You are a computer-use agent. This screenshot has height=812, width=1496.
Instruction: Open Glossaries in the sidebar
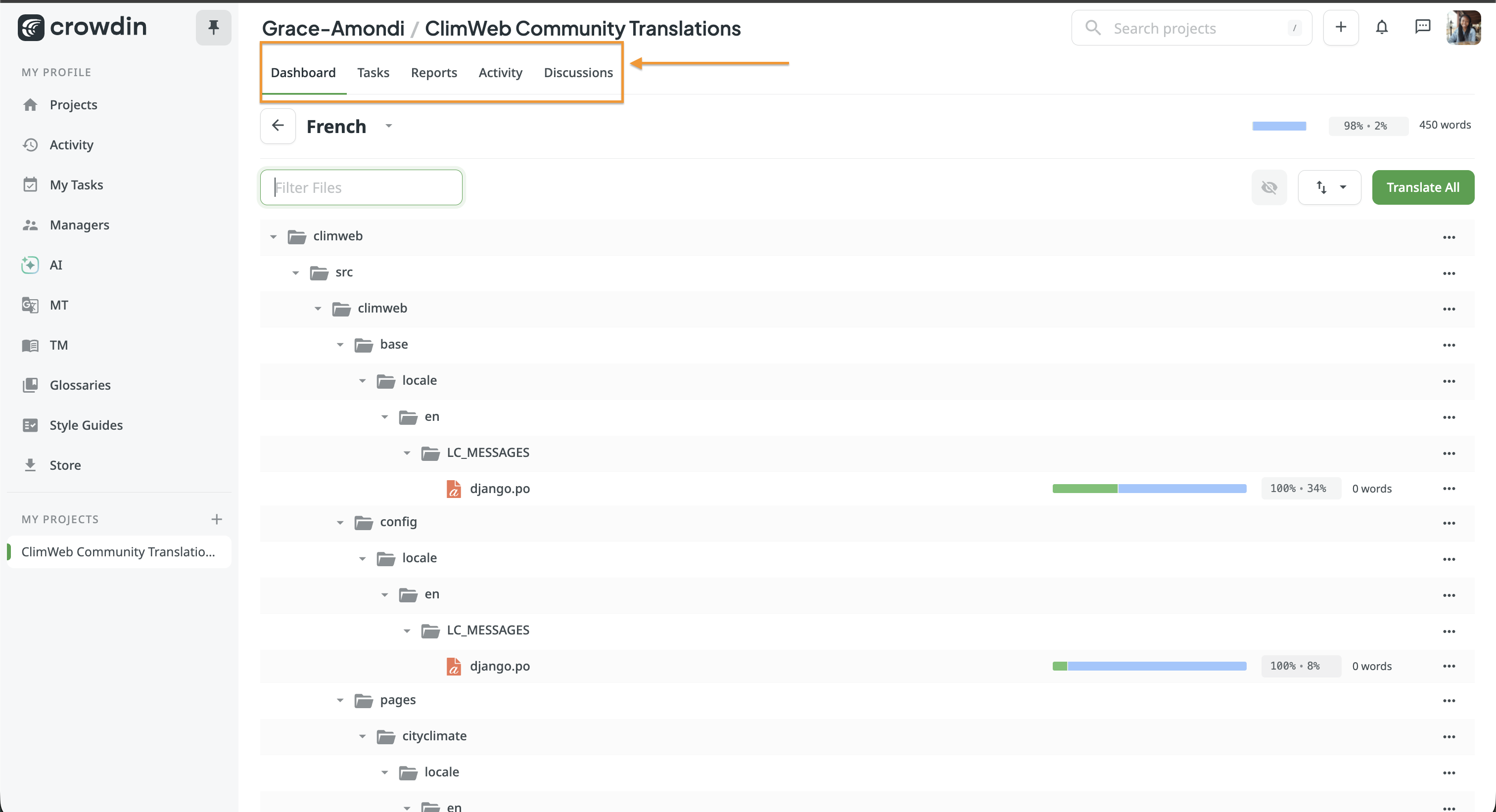tap(80, 385)
